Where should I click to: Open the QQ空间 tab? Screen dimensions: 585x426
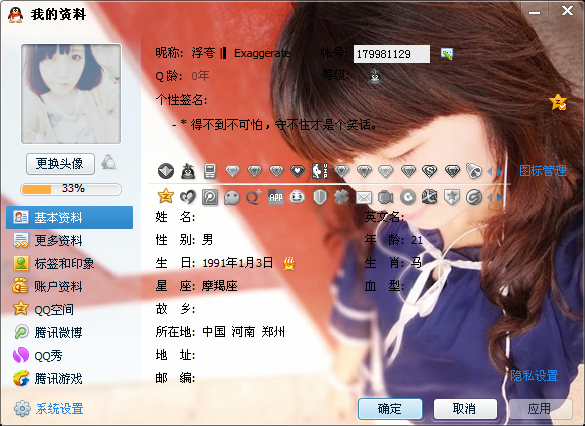[x=69, y=309]
